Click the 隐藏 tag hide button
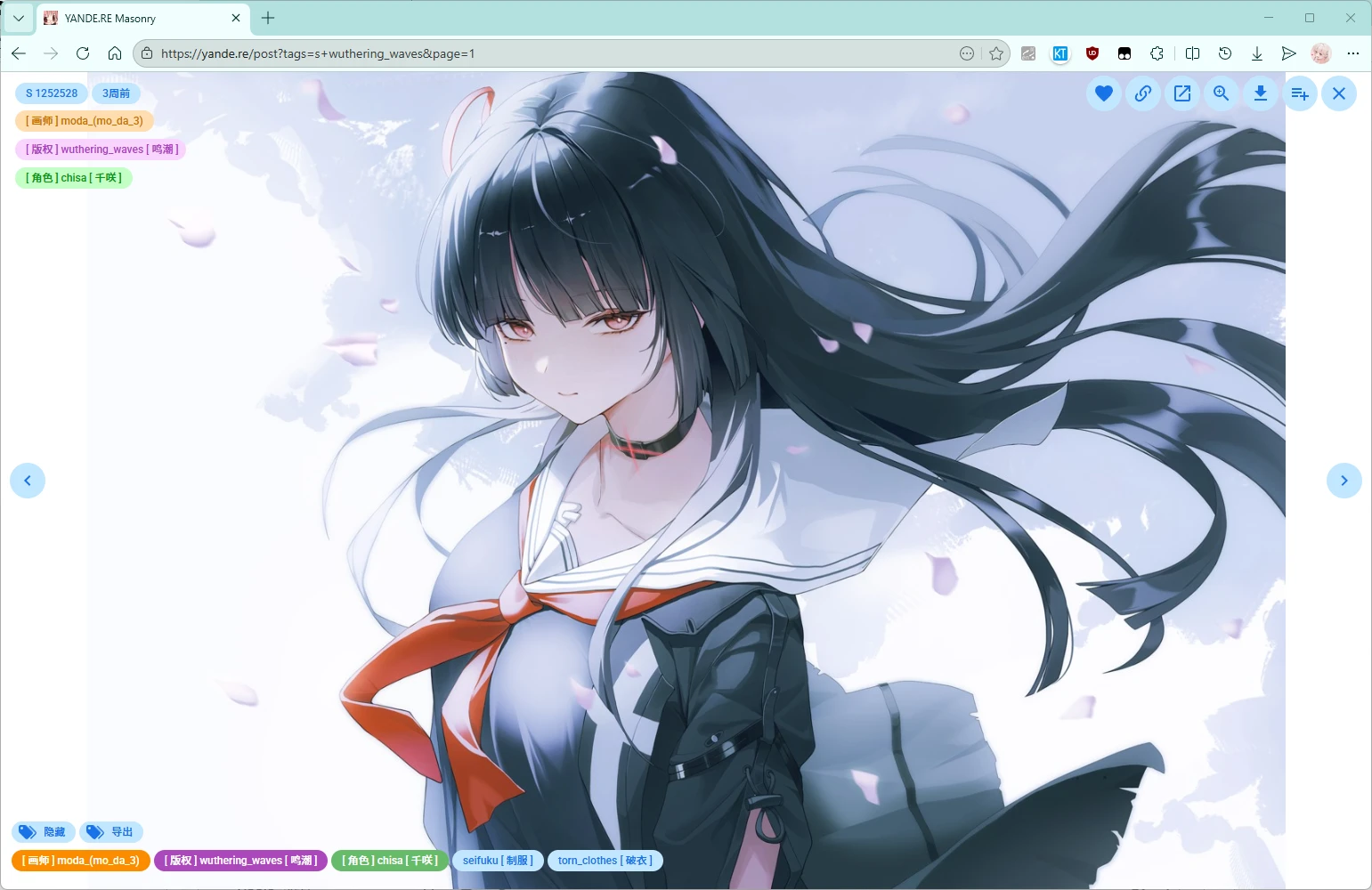This screenshot has height=890, width=1372. (x=44, y=832)
